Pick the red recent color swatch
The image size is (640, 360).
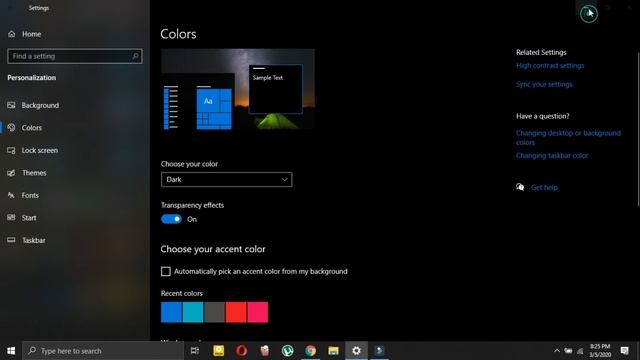pyautogui.click(x=236, y=312)
